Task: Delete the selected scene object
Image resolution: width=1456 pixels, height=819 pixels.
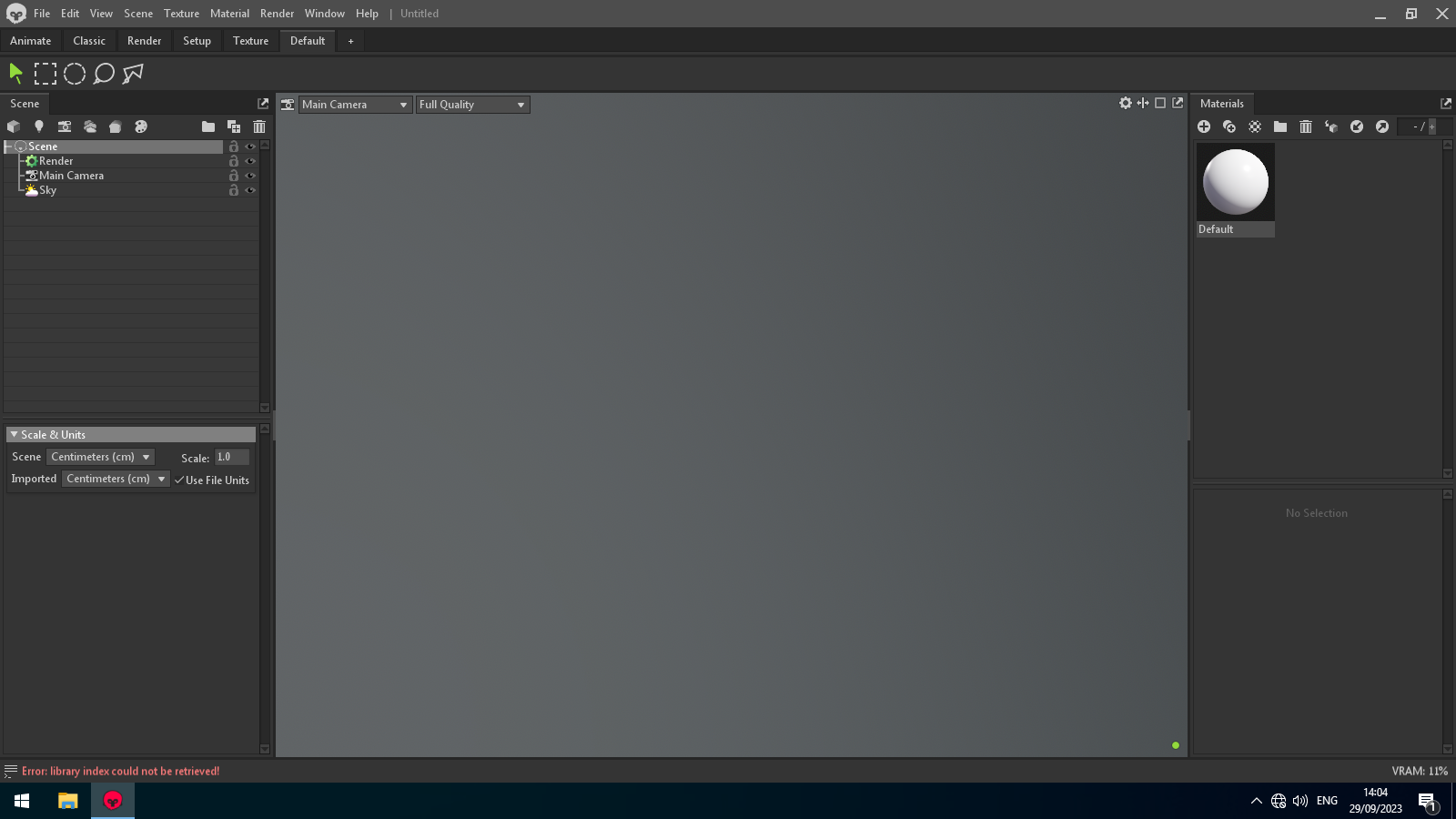Action: click(x=259, y=126)
